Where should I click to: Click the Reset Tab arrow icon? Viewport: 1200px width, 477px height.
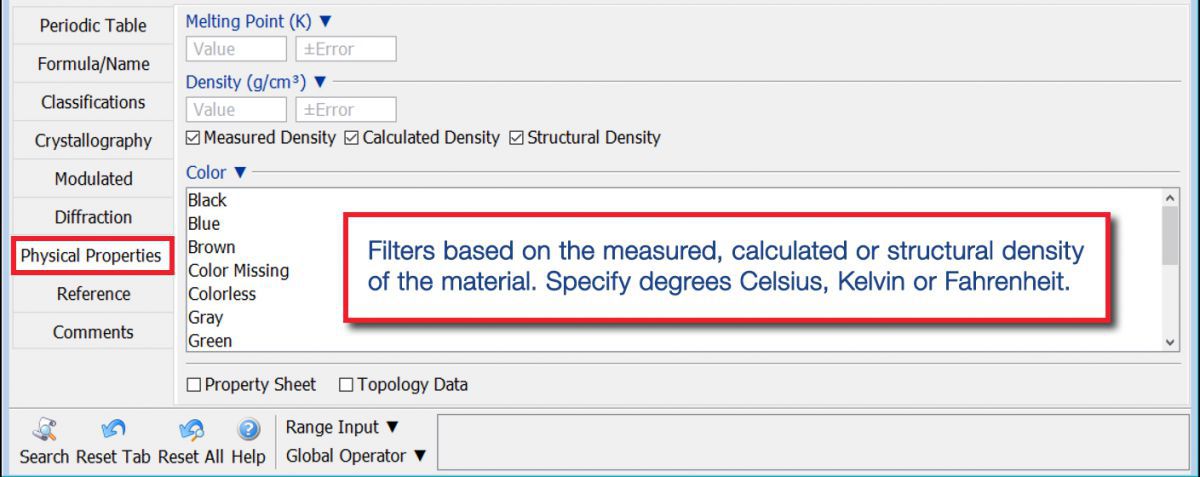(113, 430)
